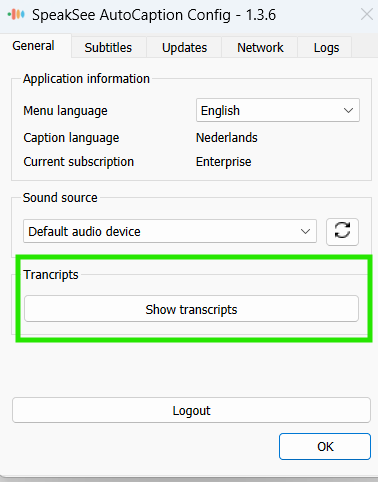This screenshot has height=482, width=378.
Task: Click the chevron arrow of sound source dropdown
Action: [305, 231]
